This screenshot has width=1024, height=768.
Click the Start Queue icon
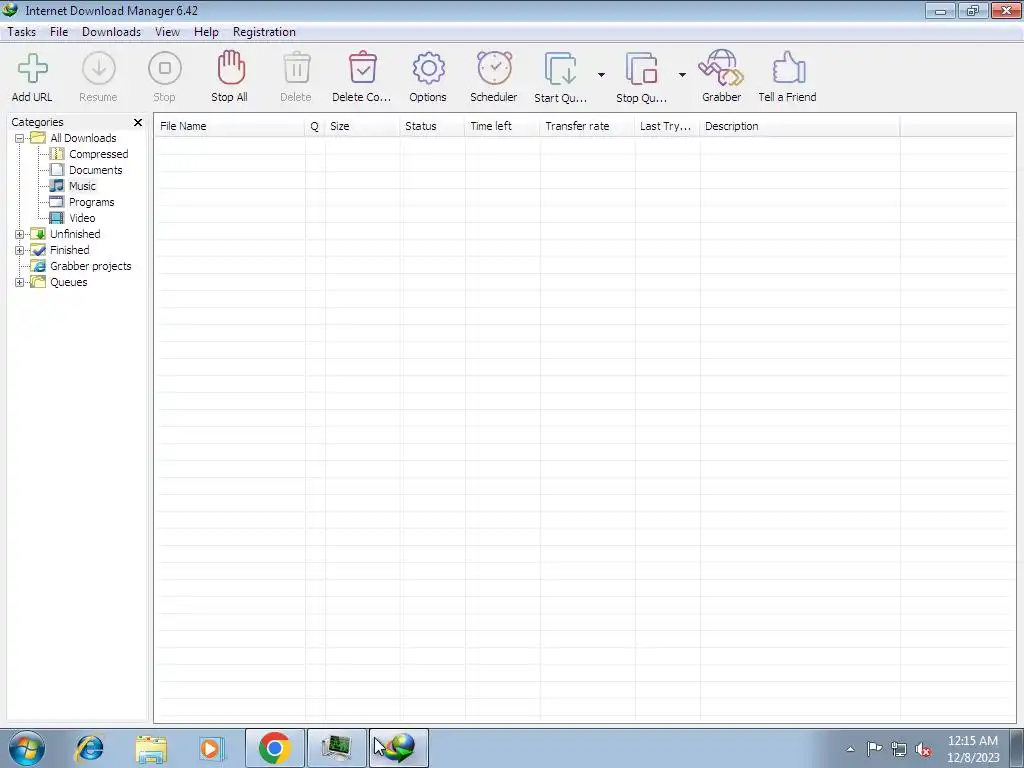click(560, 69)
